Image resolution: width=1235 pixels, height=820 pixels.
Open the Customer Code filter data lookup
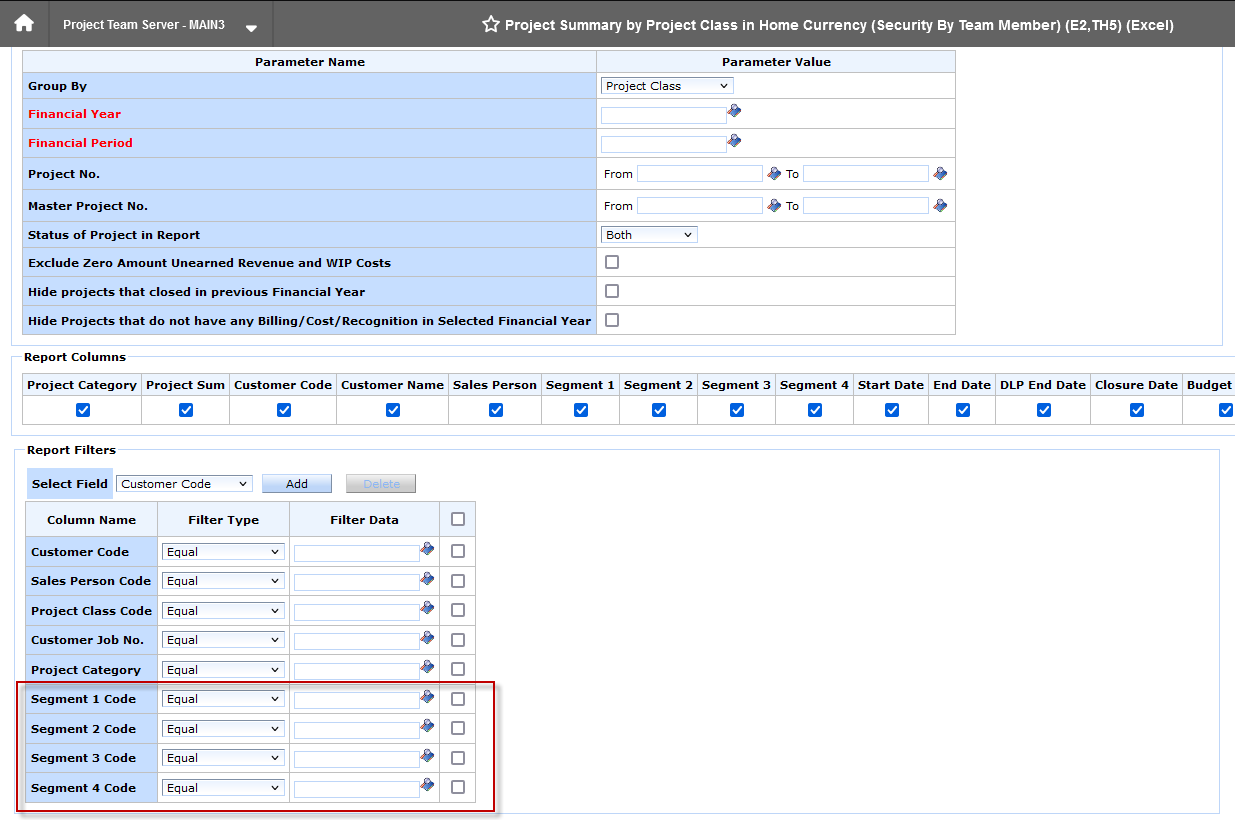click(427, 548)
